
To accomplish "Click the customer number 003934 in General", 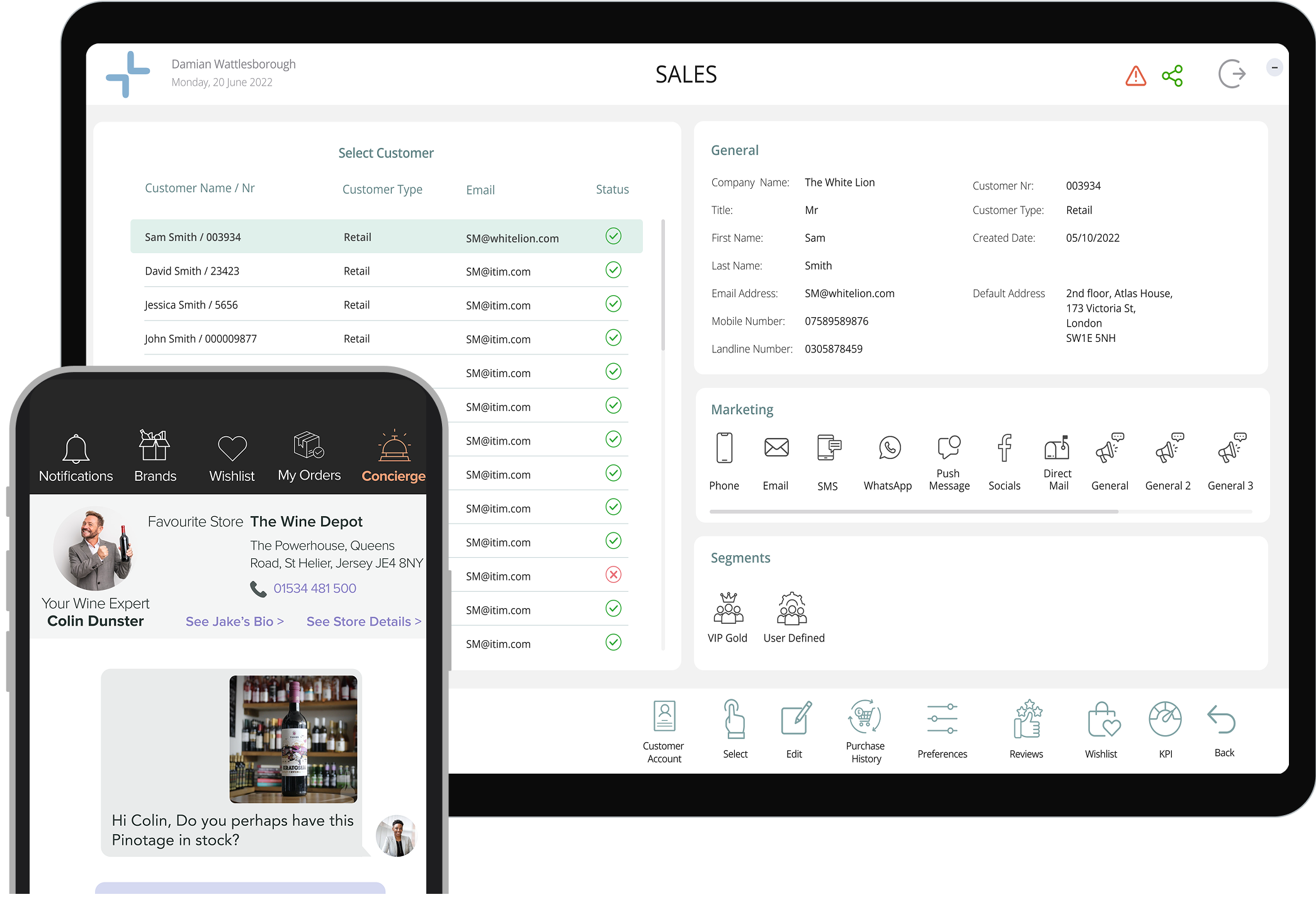I will [1083, 186].
